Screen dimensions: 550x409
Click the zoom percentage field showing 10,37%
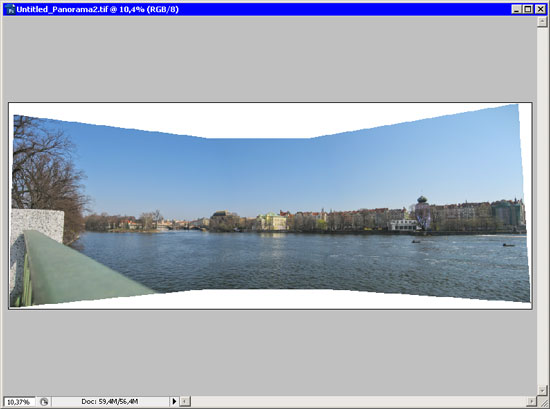19,402
